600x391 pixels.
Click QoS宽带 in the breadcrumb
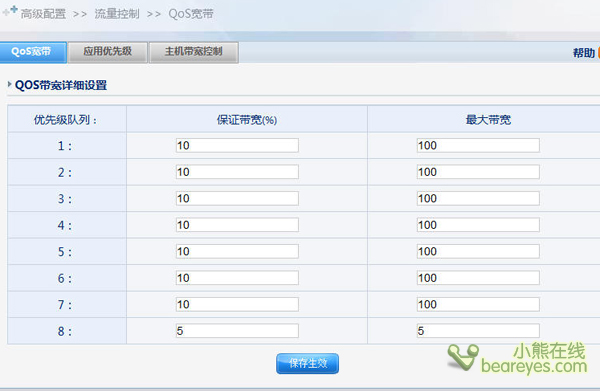[x=191, y=14]
